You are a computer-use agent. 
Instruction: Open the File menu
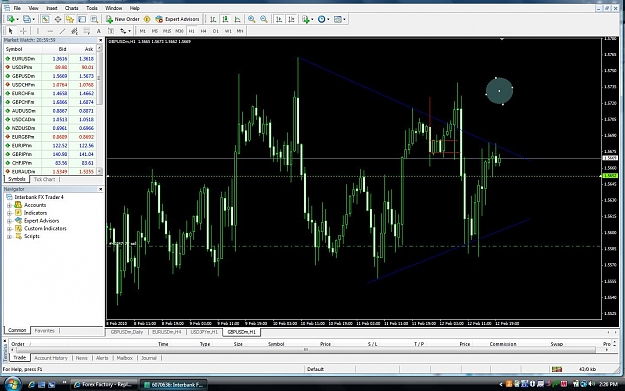pos(17,8)
